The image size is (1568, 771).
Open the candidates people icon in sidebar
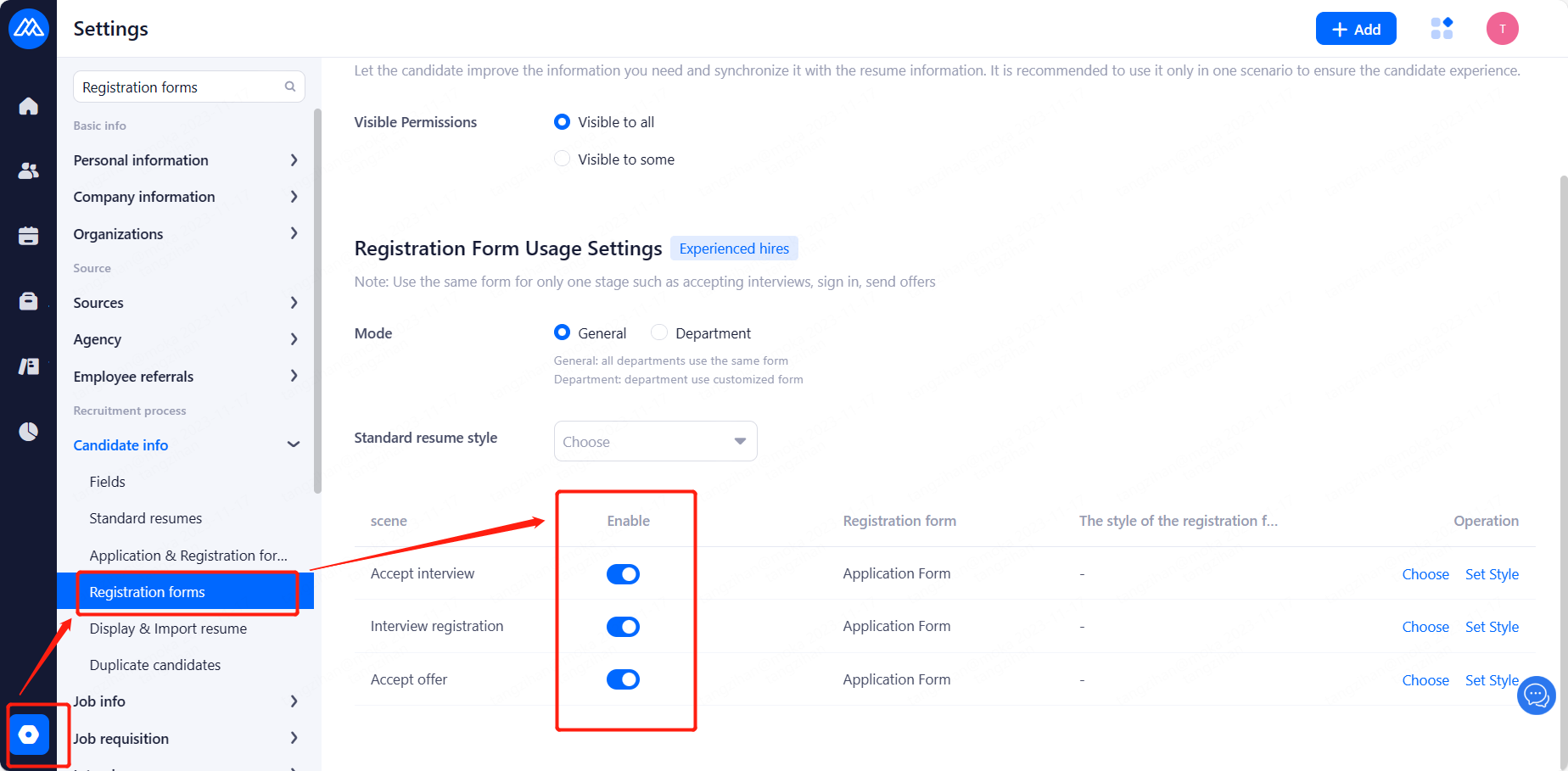click(x=28, y=170)
